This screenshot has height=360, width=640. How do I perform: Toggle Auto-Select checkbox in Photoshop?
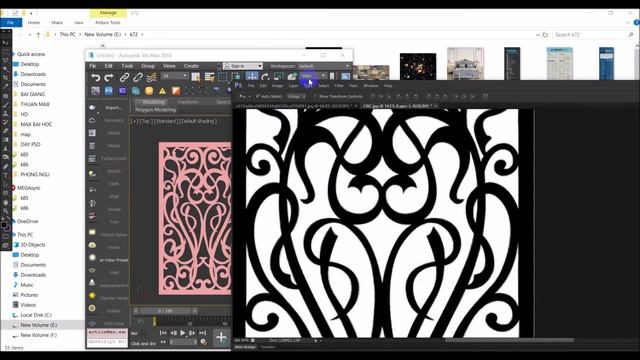(258, 96)
